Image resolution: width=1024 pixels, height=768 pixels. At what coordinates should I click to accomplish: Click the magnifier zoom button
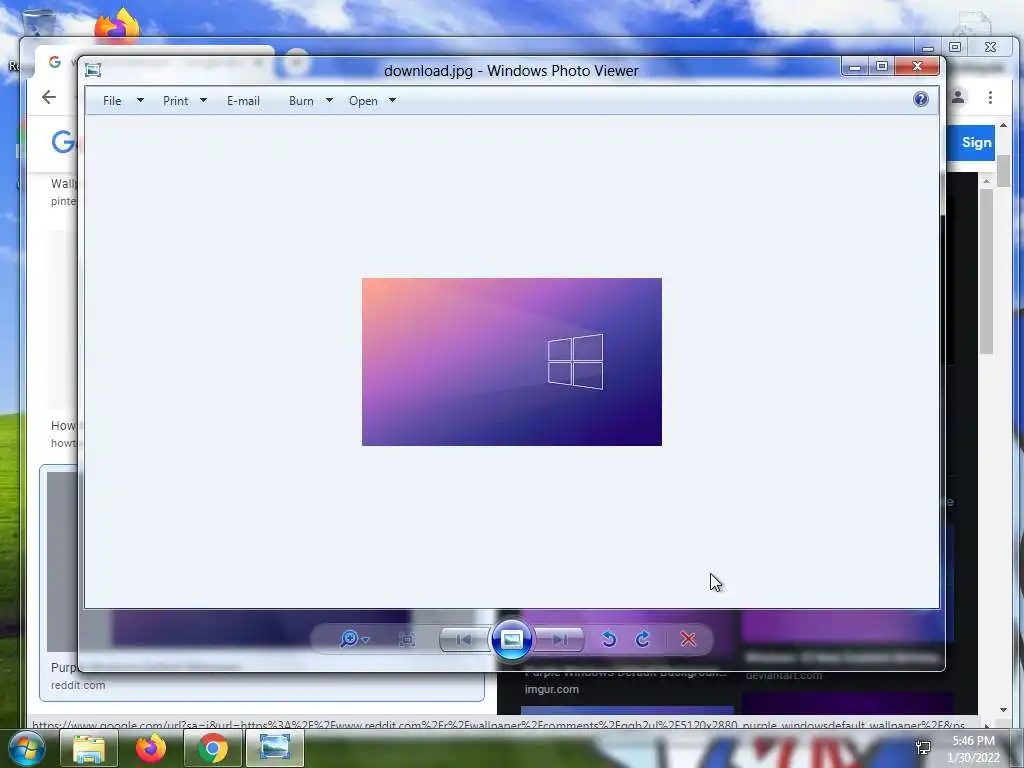click(349, 639)
